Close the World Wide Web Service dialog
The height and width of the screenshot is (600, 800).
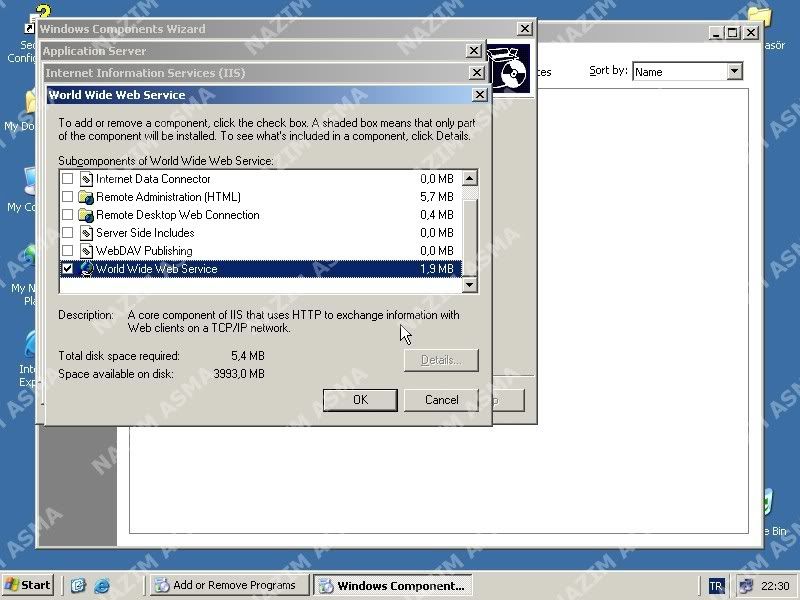click(x=480, y=95)
